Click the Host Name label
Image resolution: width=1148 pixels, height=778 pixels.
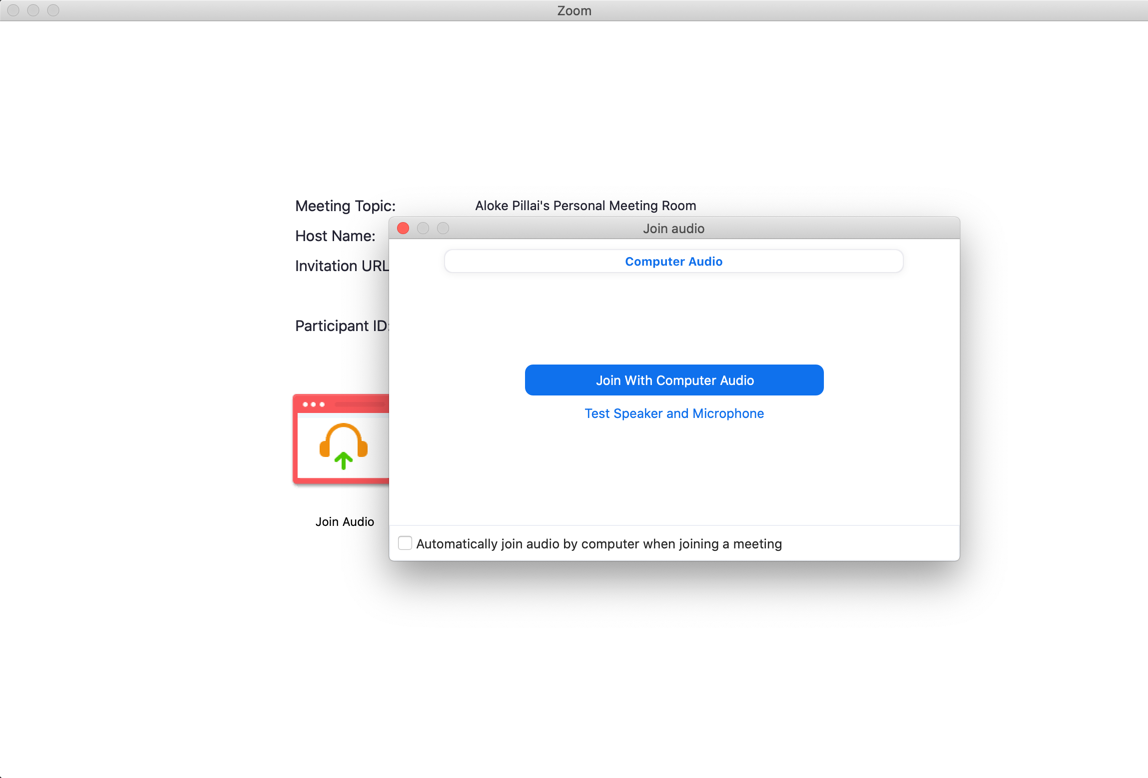335,236
